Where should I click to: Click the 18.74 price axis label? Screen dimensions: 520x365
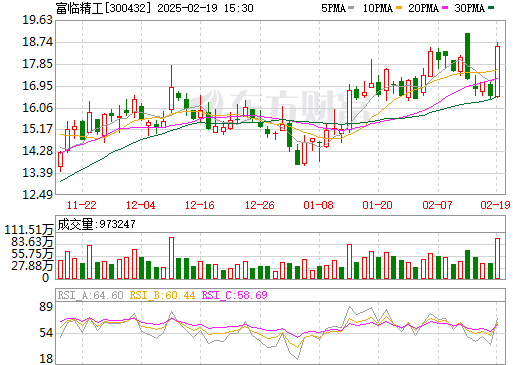click(37, 42)
